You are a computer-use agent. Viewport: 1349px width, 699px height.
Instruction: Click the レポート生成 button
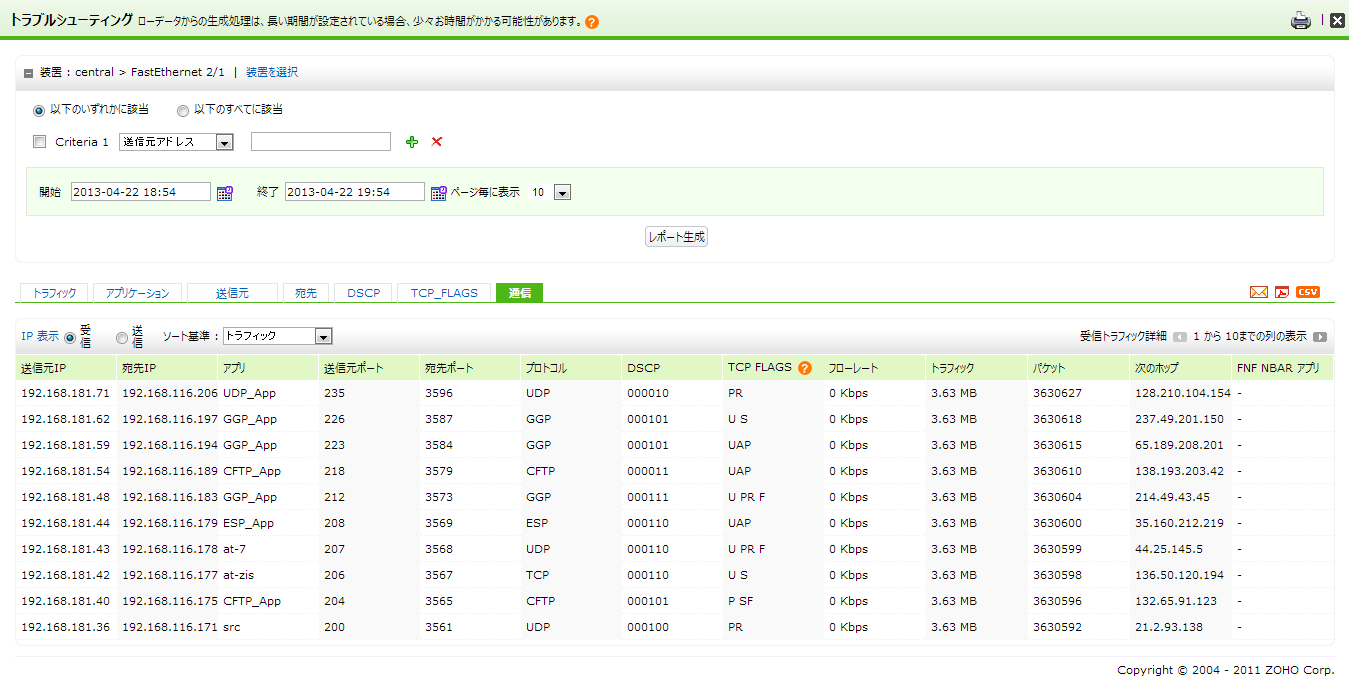pos(676,237)
